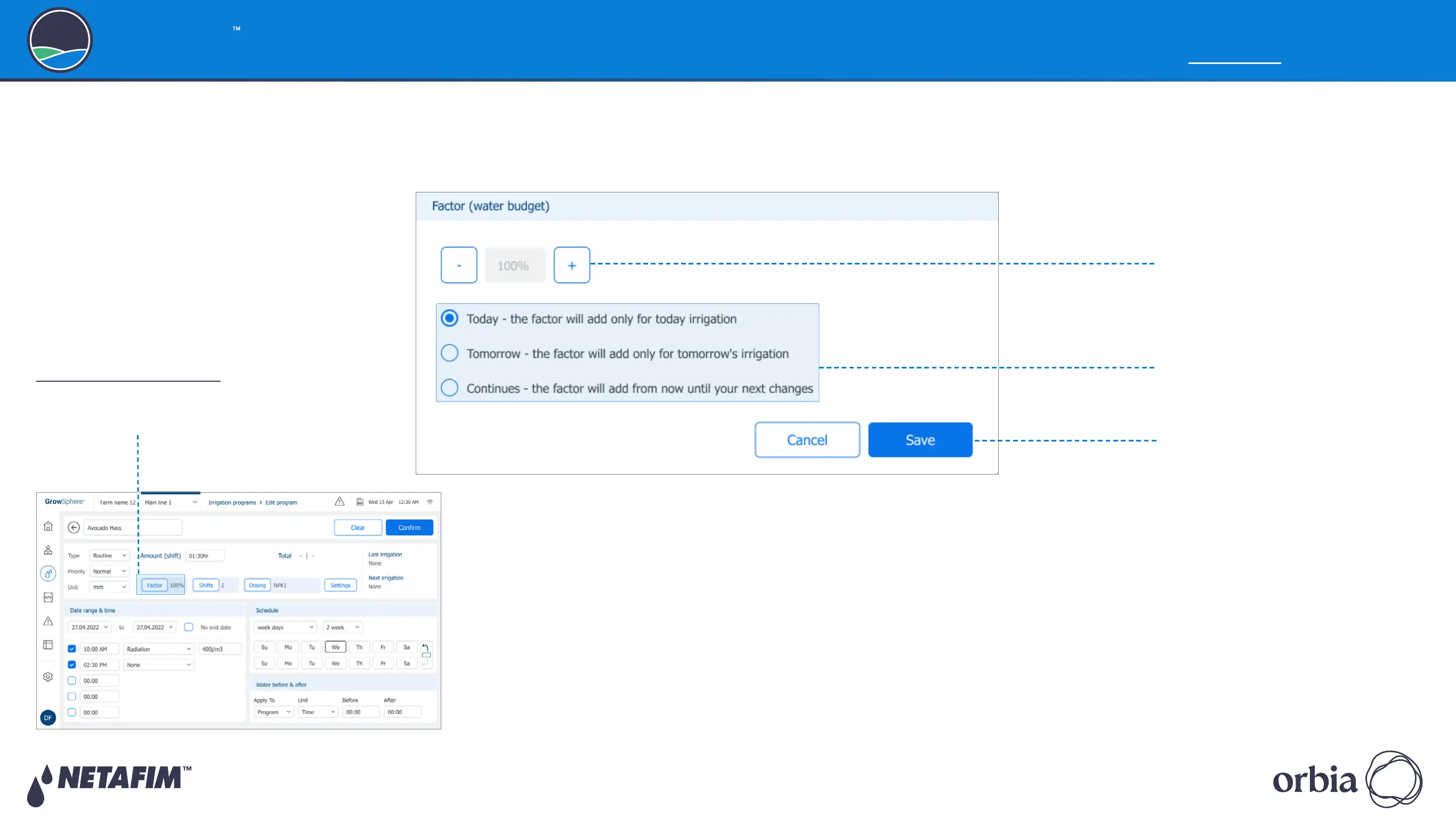This screenshot has height=819, width=1456.
Task: Open the week days schedule dropdown
Action: (x=285, y=627)
